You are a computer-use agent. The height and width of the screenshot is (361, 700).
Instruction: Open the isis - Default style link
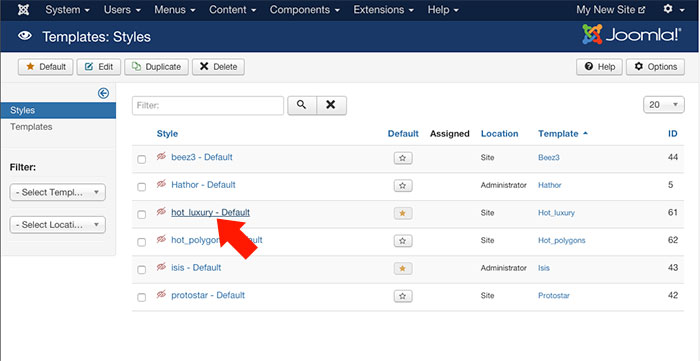[196, 268]
